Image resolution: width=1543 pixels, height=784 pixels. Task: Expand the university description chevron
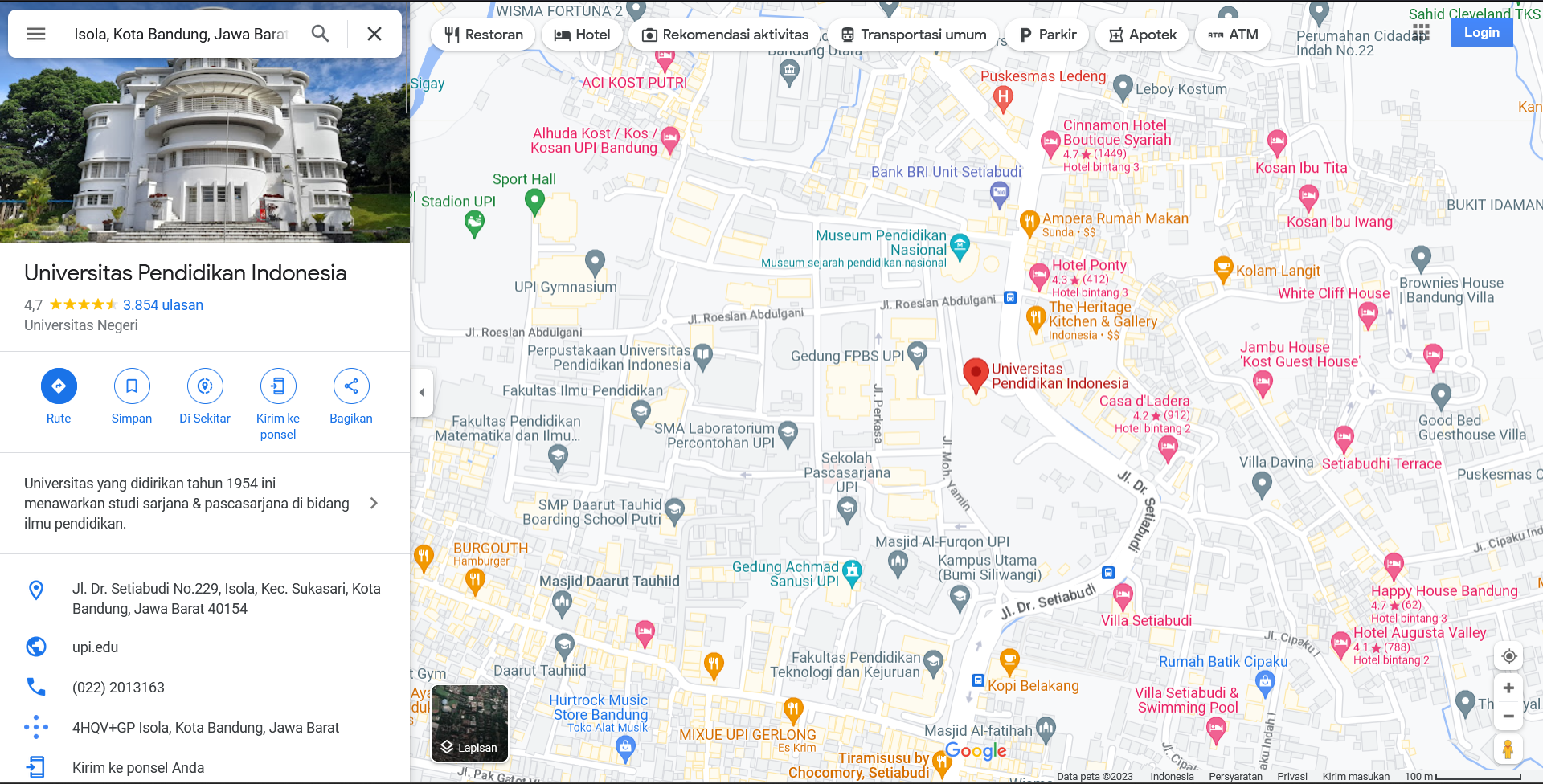[374, 504]
